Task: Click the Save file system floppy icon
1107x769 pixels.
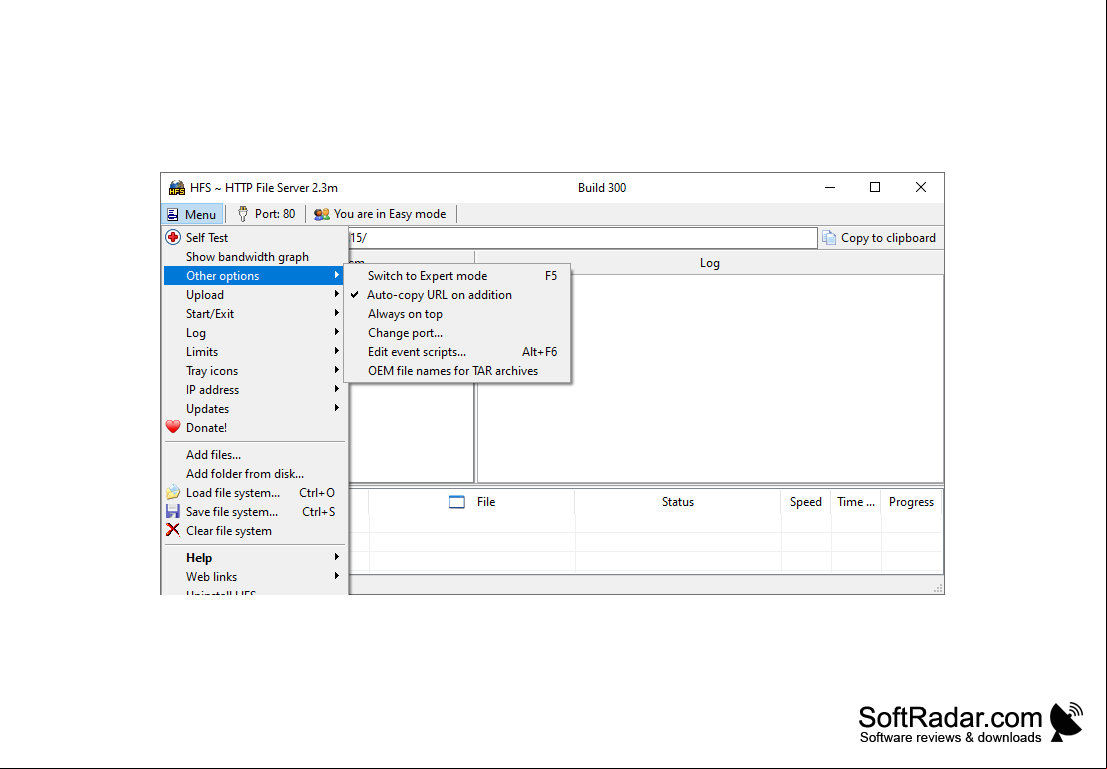Action: click(173, 511)
